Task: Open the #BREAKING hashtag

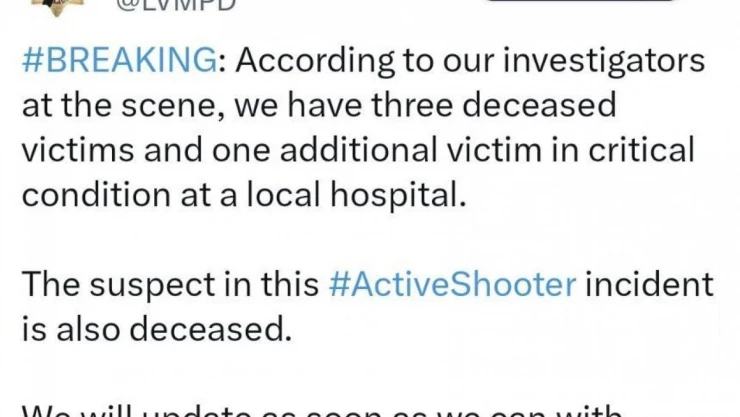Action: coord(119,61)
